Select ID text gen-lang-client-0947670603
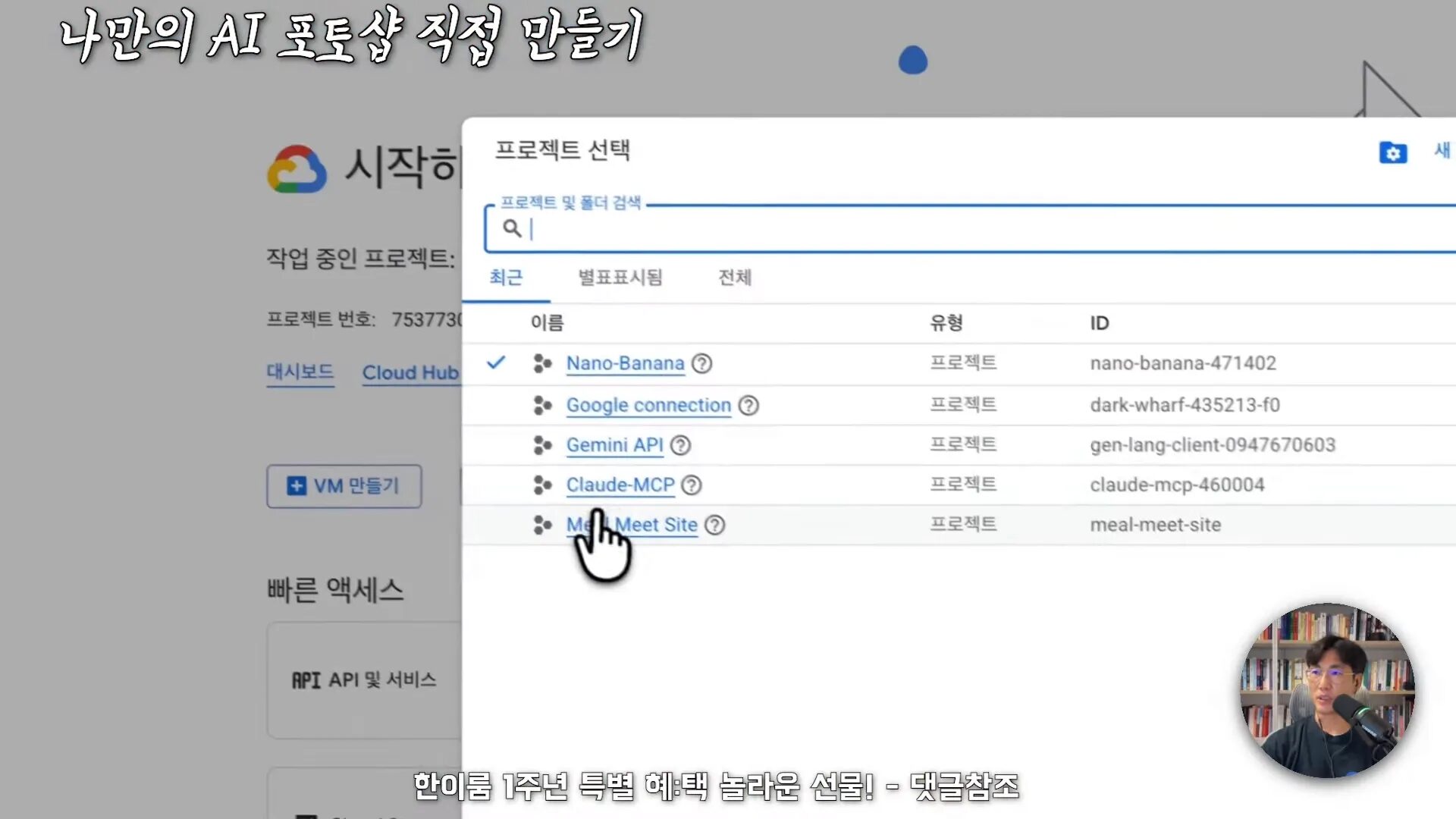This screenshot has width=1456, height=819. pos(1213,445)
